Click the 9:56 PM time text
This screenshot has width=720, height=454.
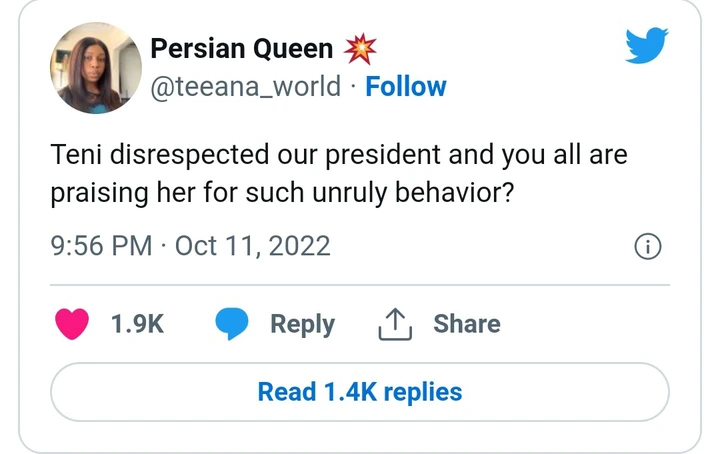click(101, 246)
